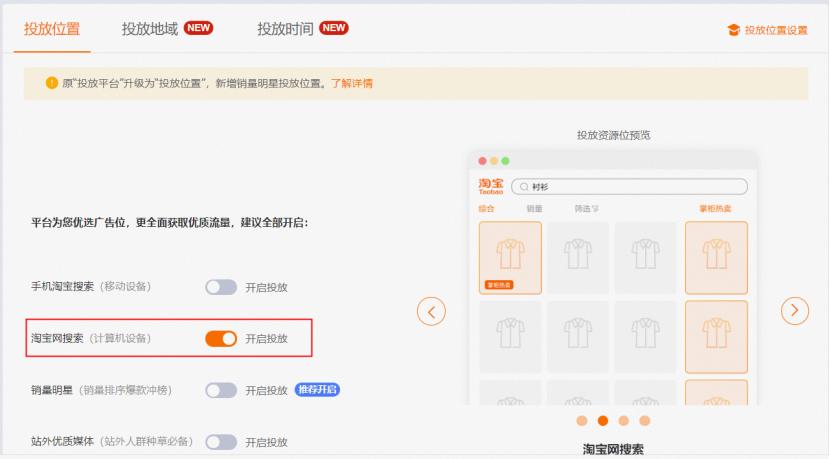Click the red dot in the preview window
830x459 pixels.
tap(482, 161)
